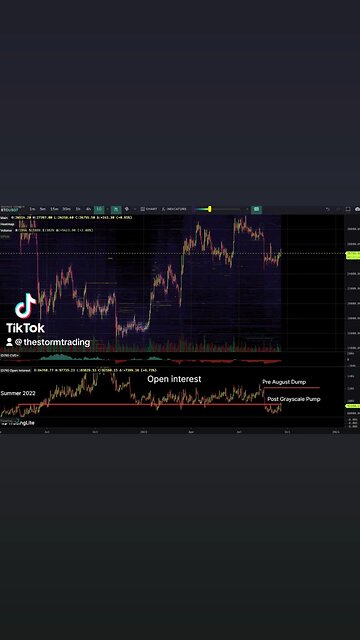Click the green candlestick chart type icon
Screen dimensions: 360x640
tap(116, 209)
